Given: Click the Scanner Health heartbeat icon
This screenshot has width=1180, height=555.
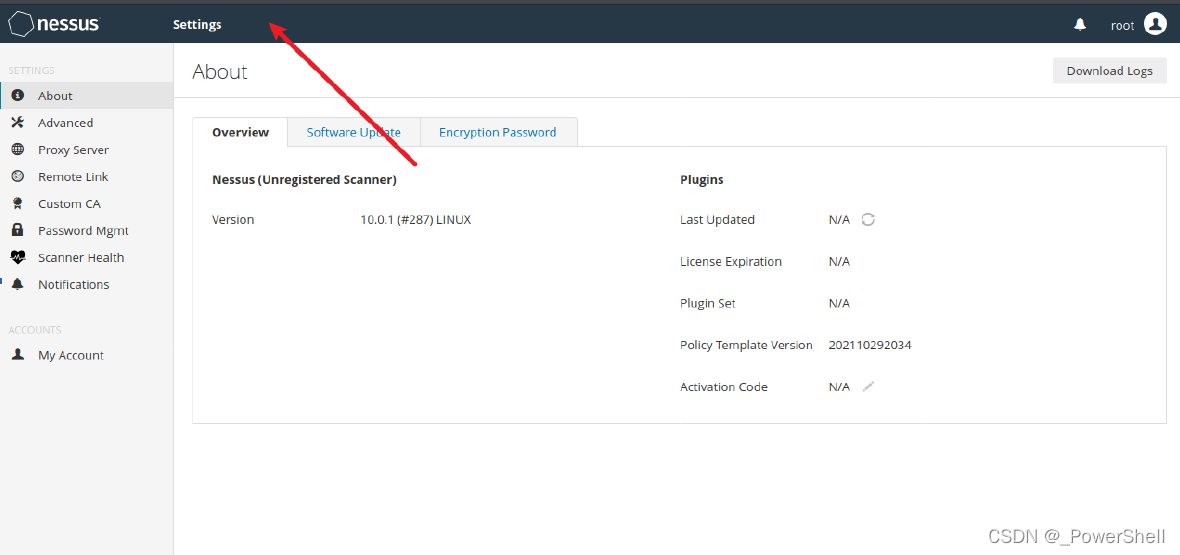Looking at the screenshot, I should point(18,258).
